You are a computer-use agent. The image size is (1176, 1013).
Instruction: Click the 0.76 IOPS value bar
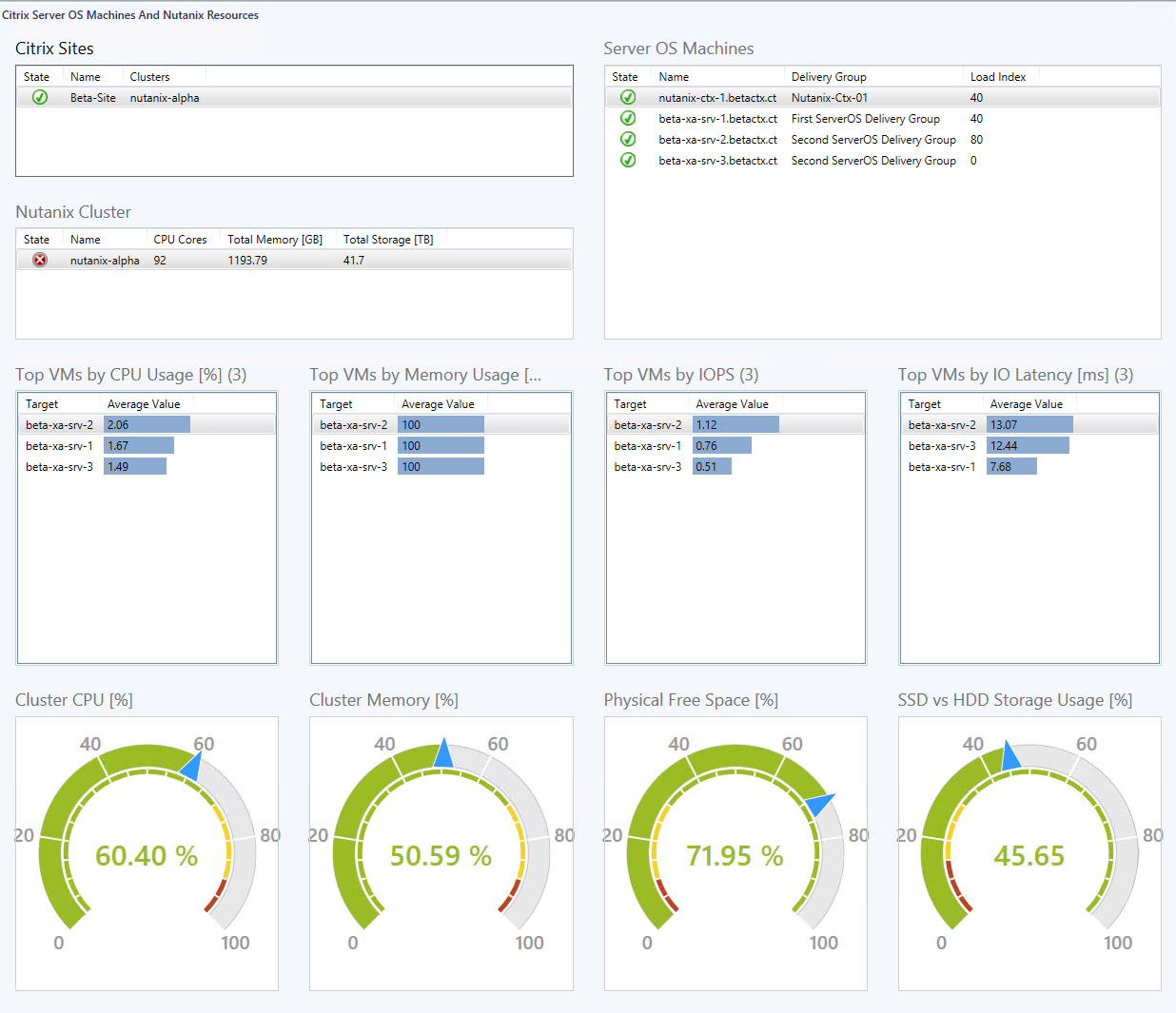[x=722, y=445]
